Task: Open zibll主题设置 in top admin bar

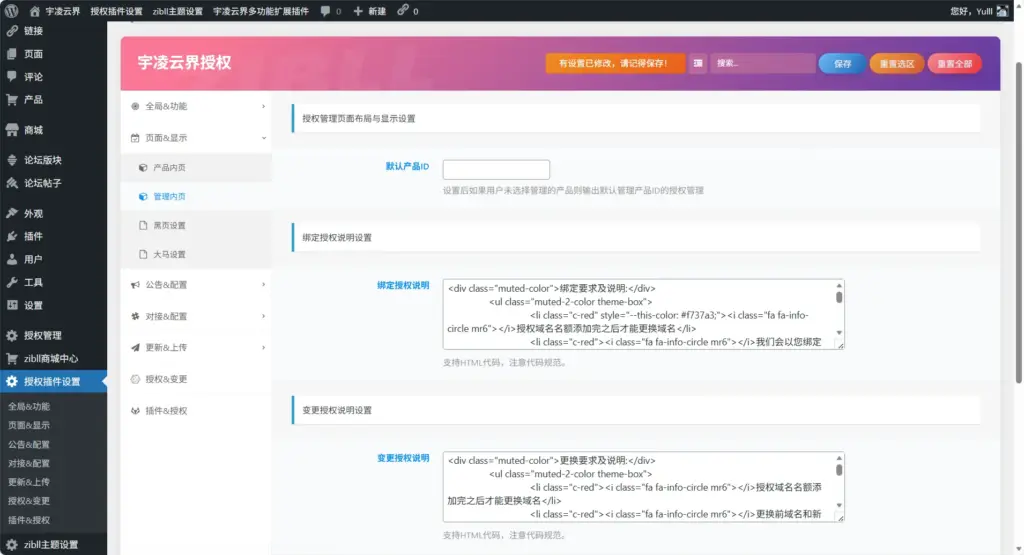Action: tap(178, 11)
